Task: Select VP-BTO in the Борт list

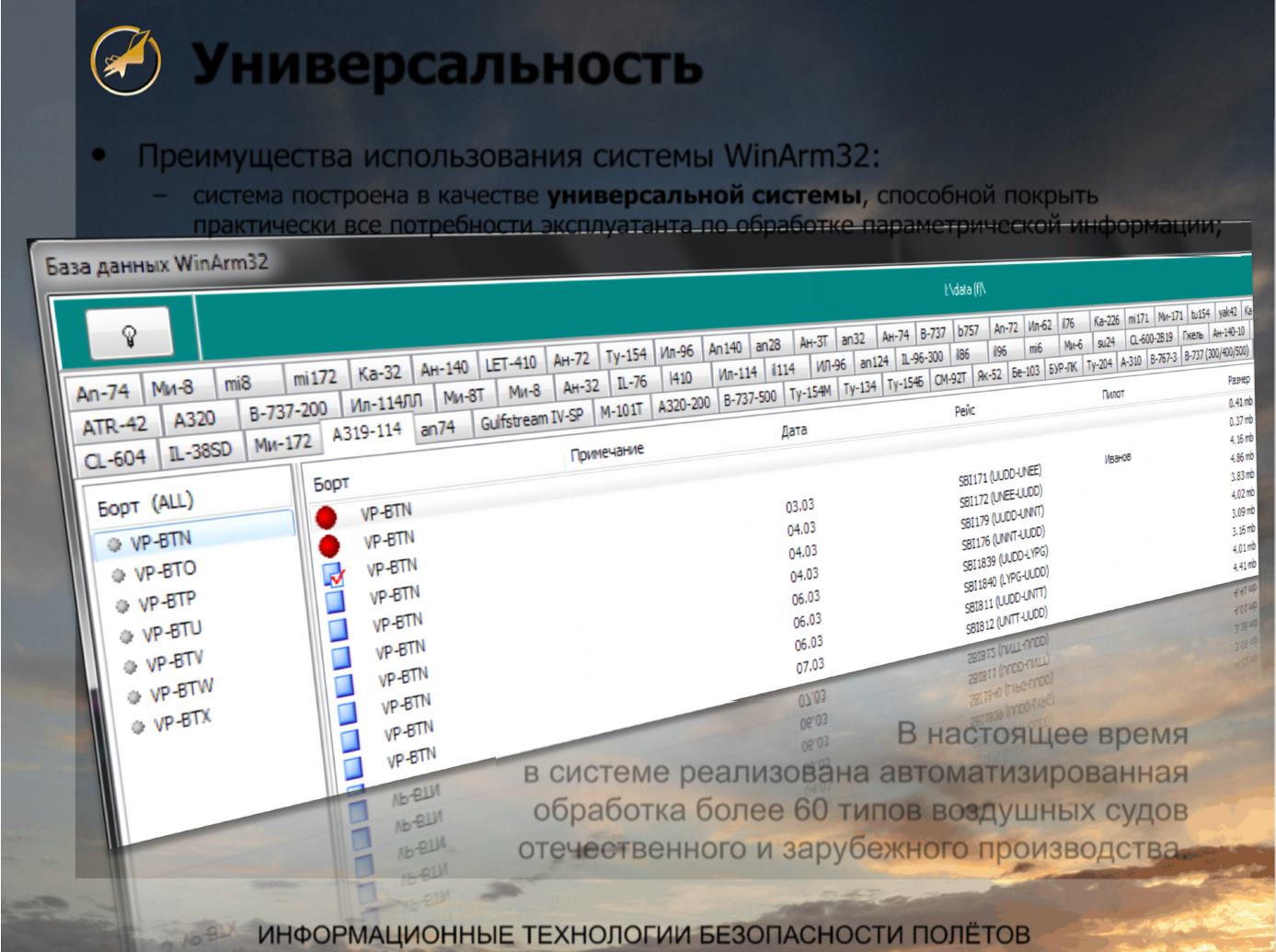Action: pyautogui.click(x=166, y=572)
